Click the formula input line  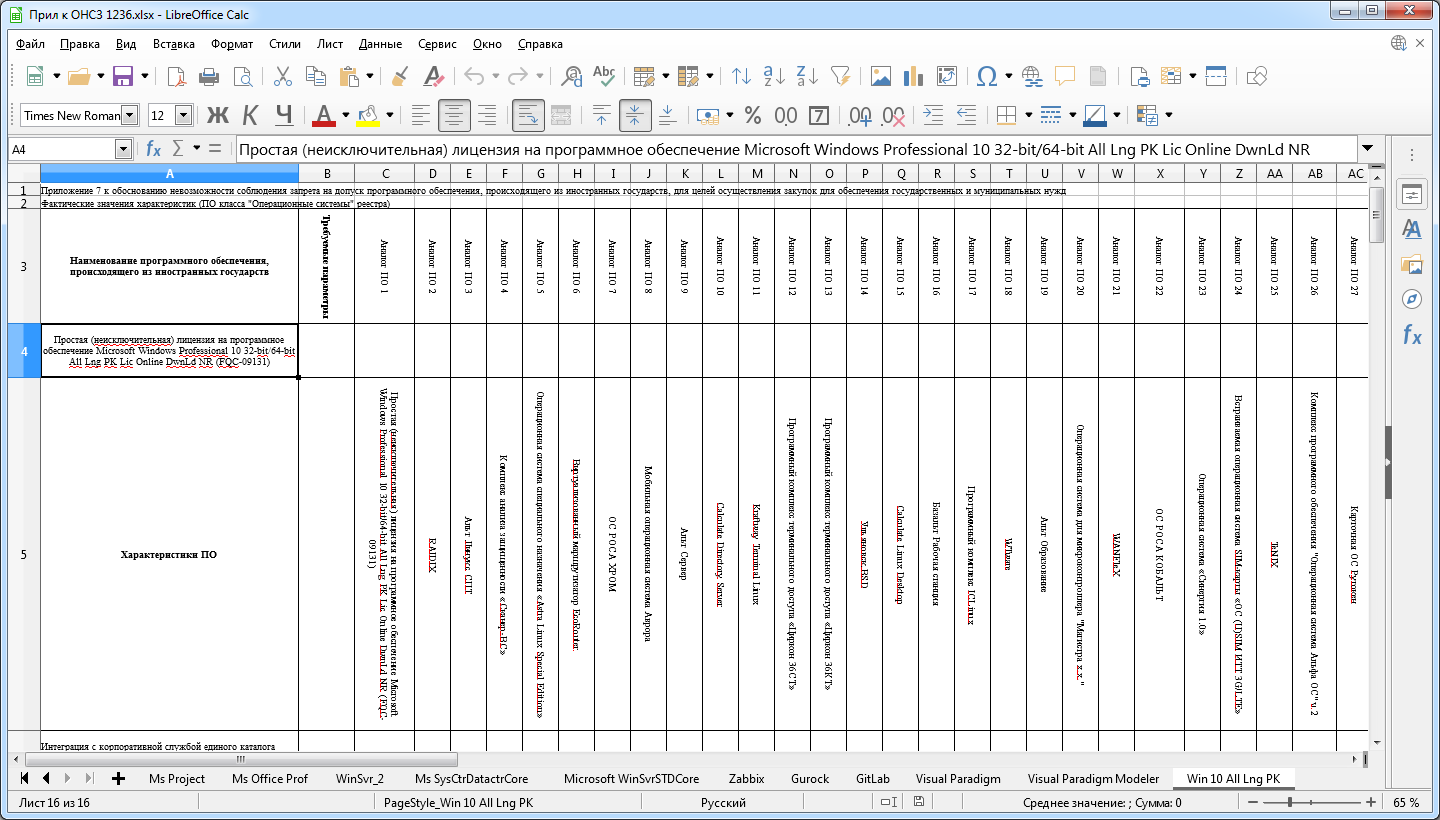(x=795, y=149)
